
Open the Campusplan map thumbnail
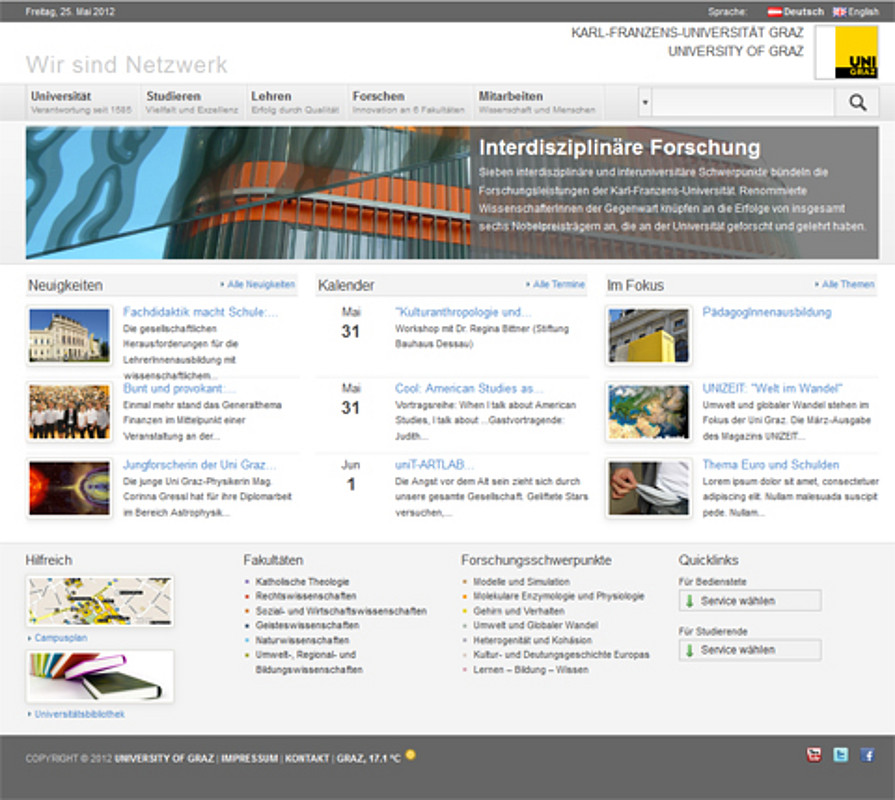point(99,601)
